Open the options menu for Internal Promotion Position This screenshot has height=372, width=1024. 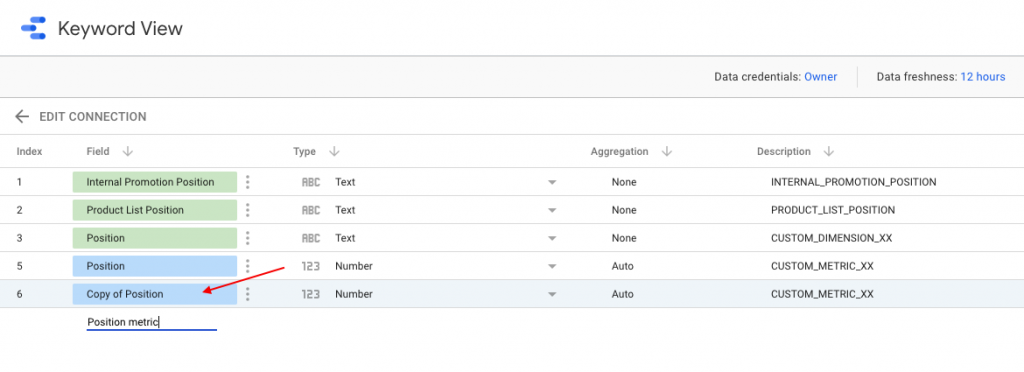tap(248, 182)
